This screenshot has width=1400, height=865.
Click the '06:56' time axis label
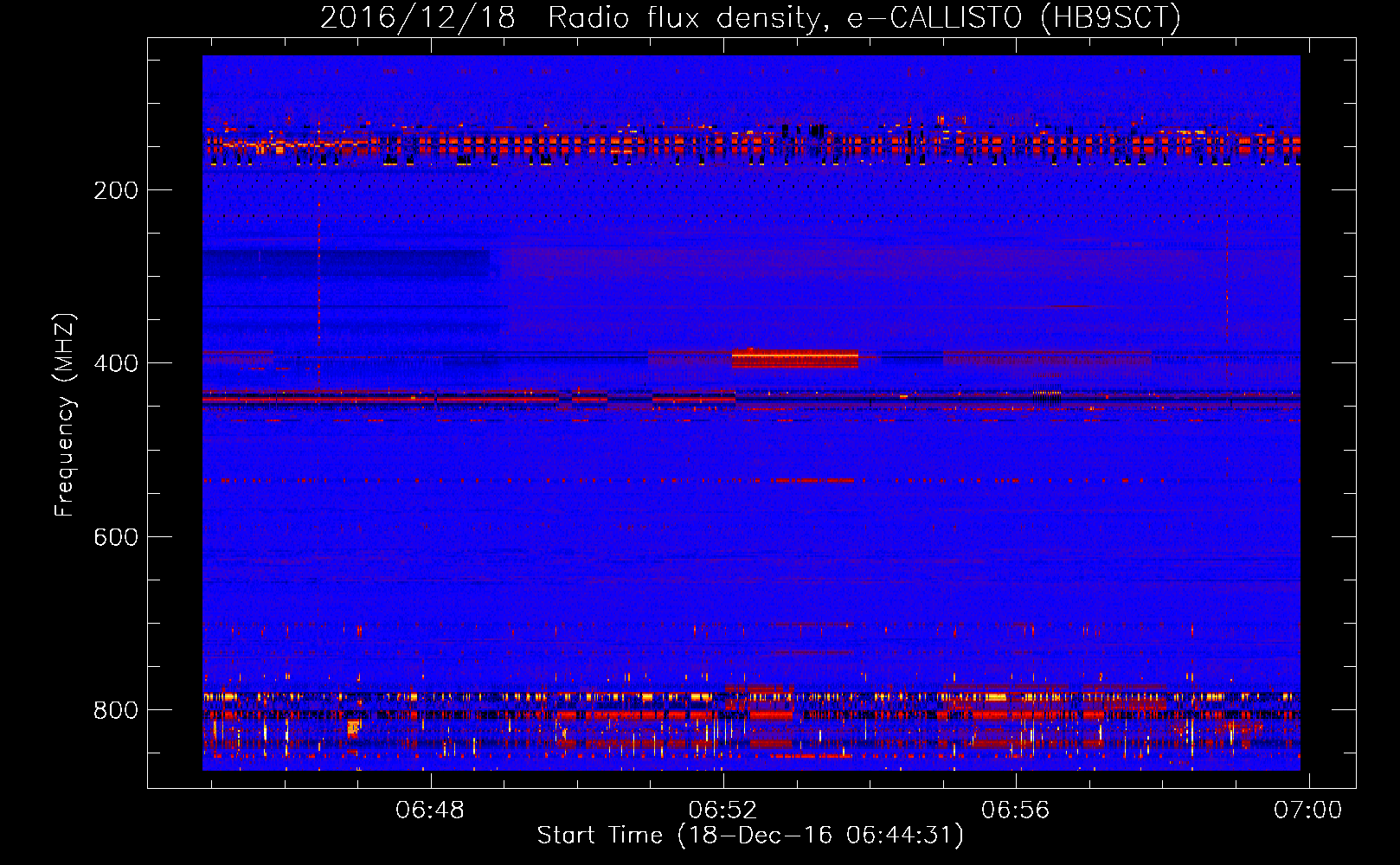(1015, 810)
